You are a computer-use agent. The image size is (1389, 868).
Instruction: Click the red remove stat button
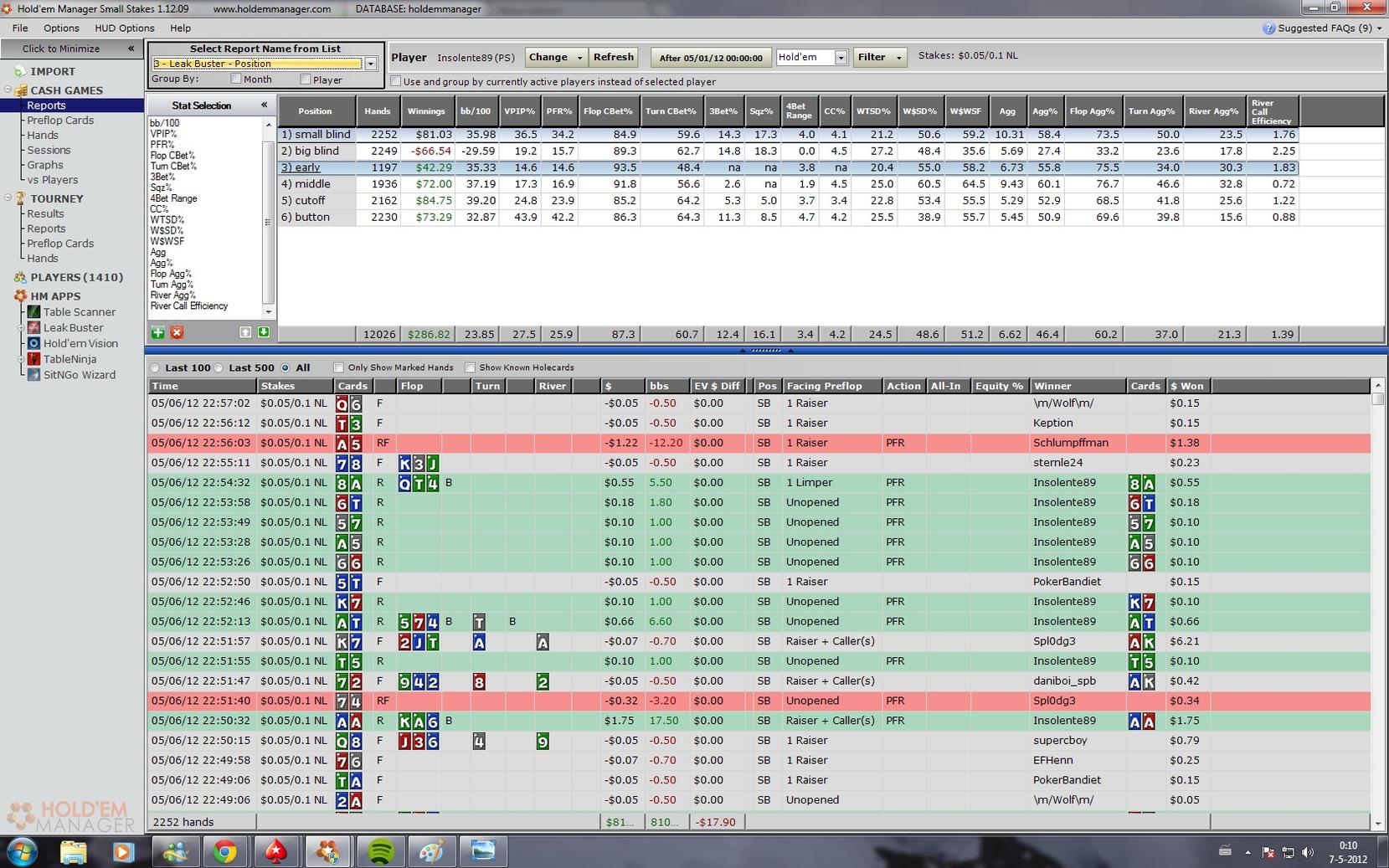point(177,333)
